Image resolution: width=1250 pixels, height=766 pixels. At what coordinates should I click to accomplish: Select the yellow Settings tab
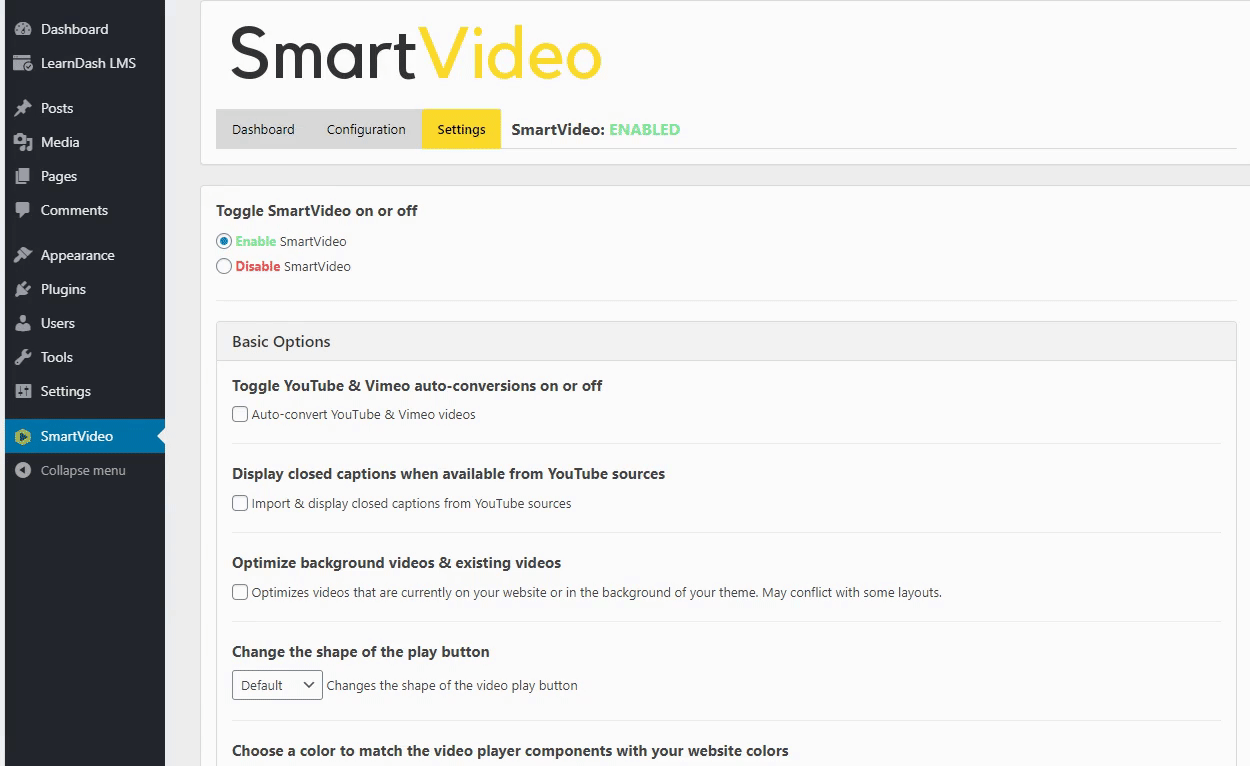[461, 129]
